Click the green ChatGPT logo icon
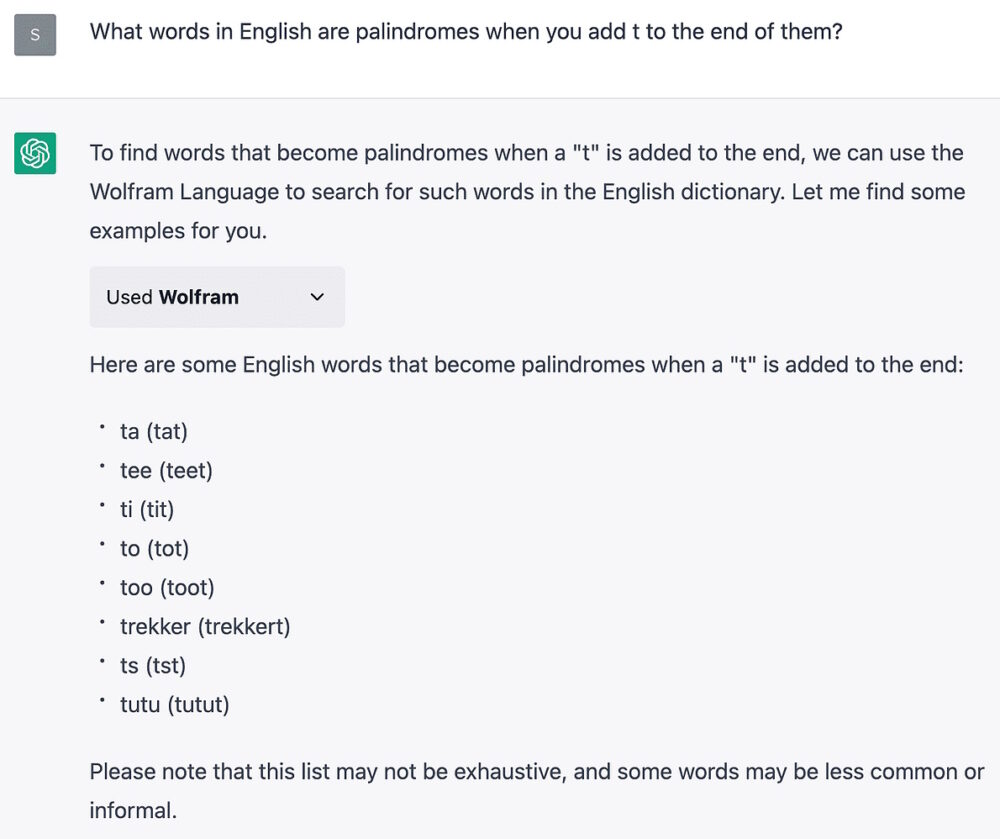1000x839 pixels. pos(35,153)
